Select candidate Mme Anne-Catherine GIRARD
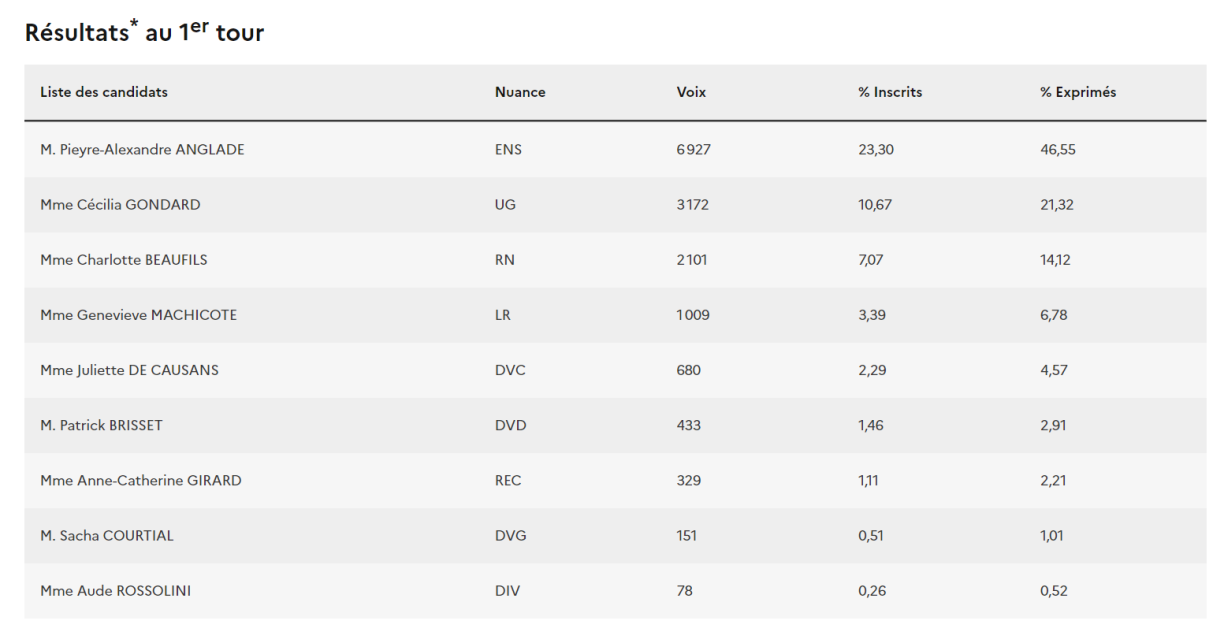Viewport: 1224px width, 643px height. click(141, 480)
